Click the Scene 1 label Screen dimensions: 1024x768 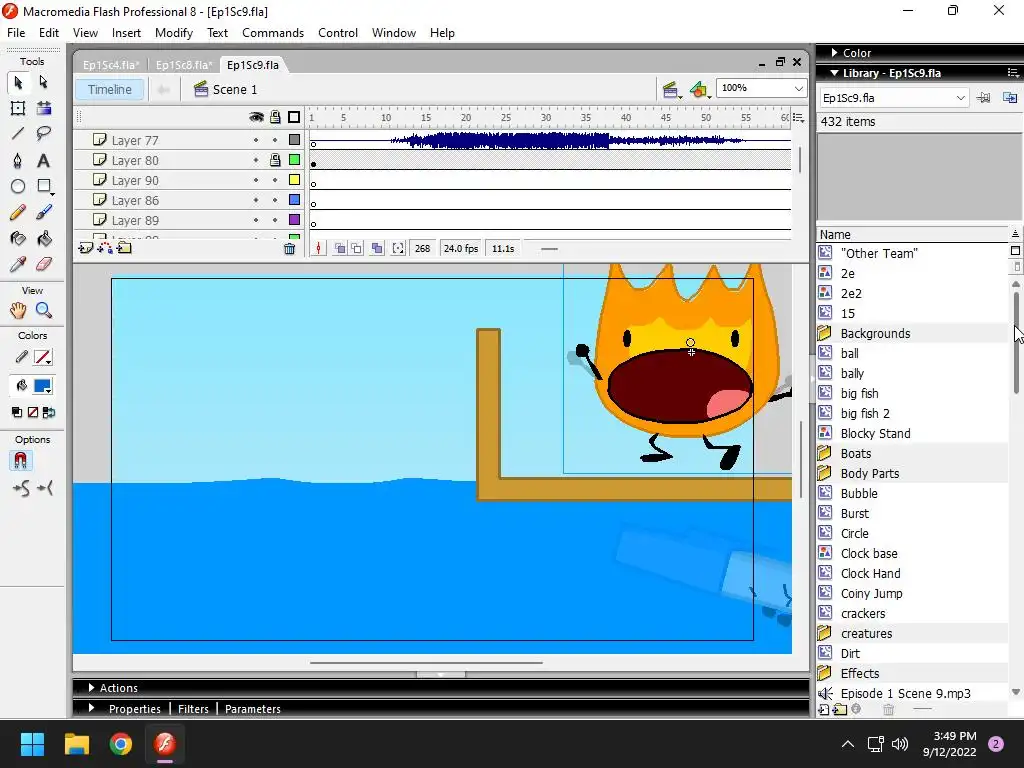coord(234,89)
